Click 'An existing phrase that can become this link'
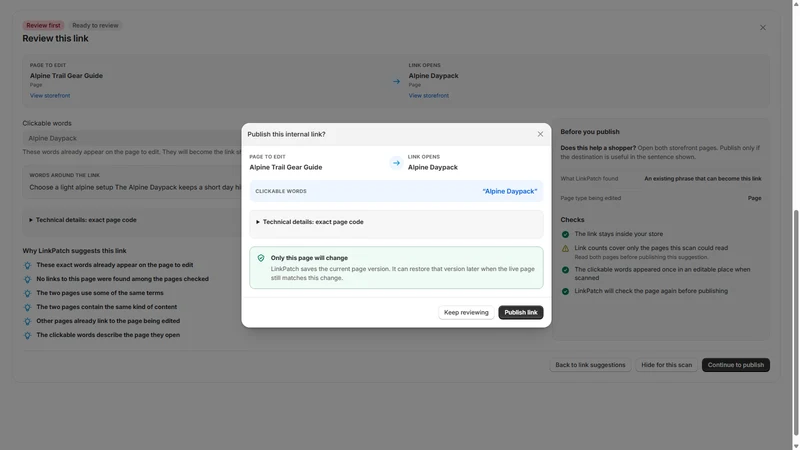Image resolution: width=800 pixels, height=450 pixels. [703, 179]
